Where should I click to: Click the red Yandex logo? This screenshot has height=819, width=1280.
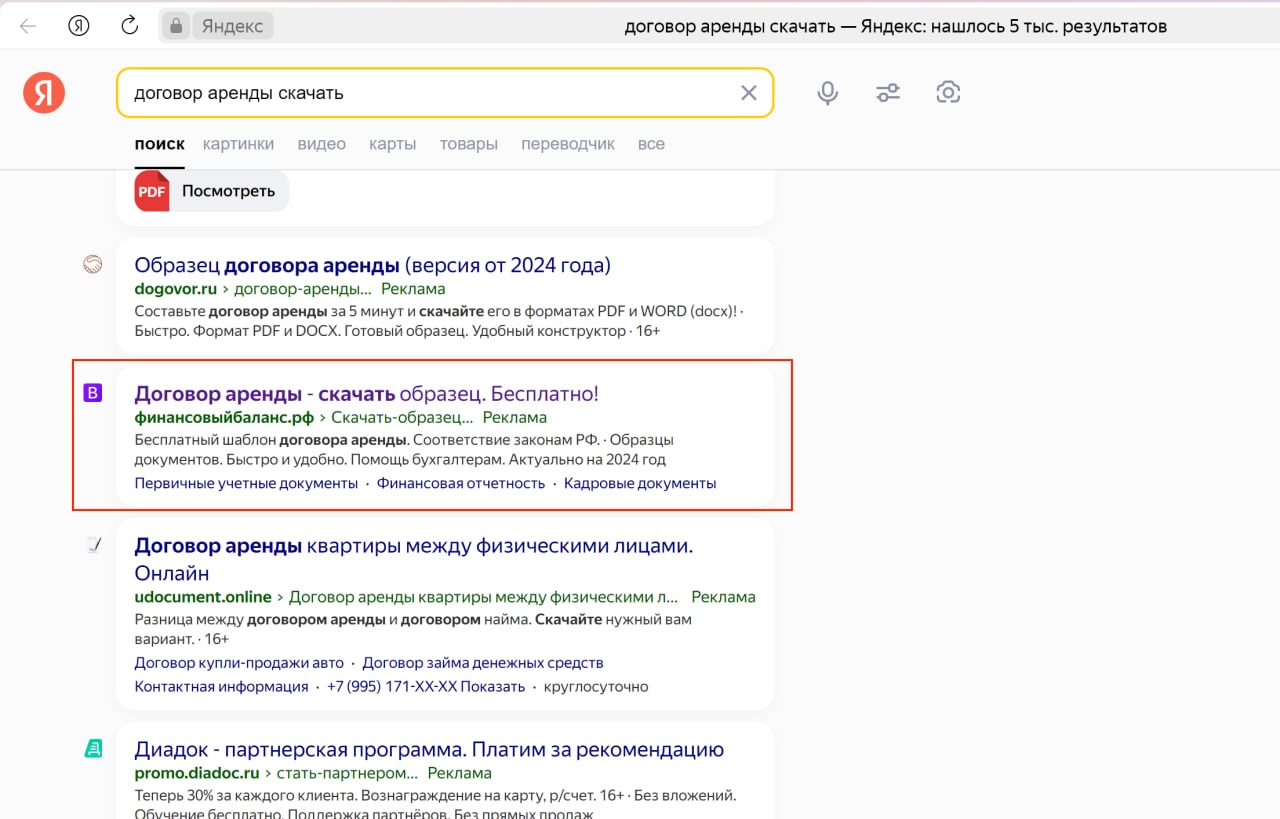44,93
